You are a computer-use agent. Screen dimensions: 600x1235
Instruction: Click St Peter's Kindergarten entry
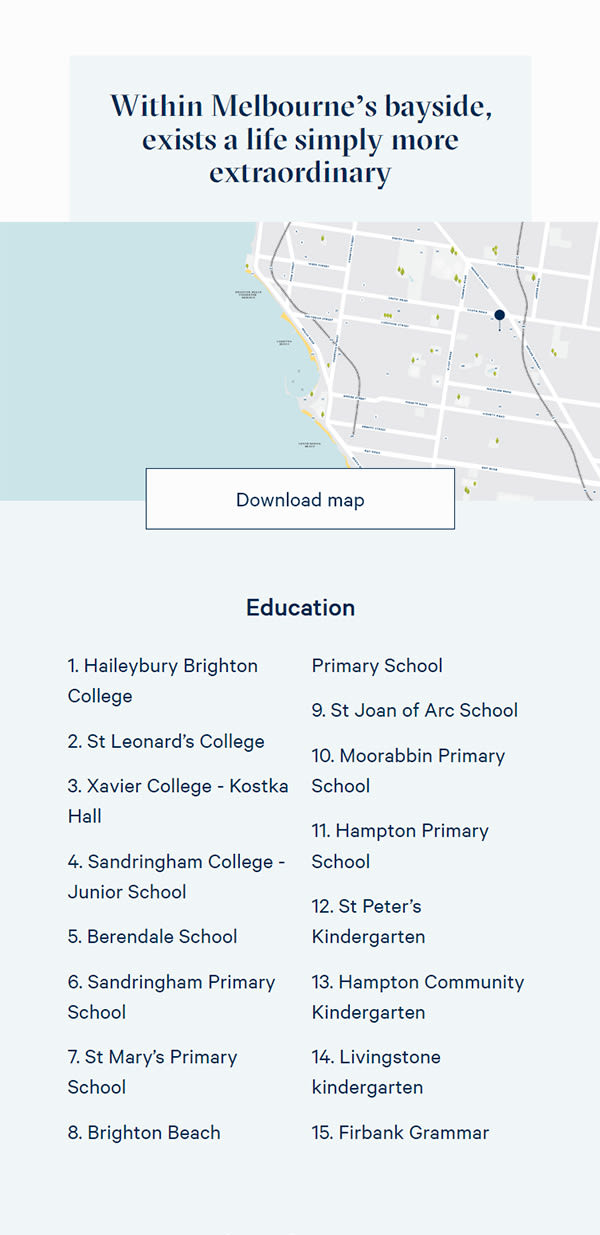pos(368,921)
